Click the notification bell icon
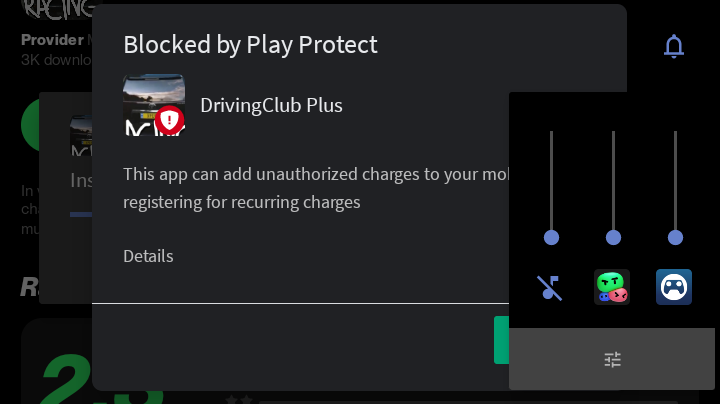The image size is (720, 404). point(674,46)
